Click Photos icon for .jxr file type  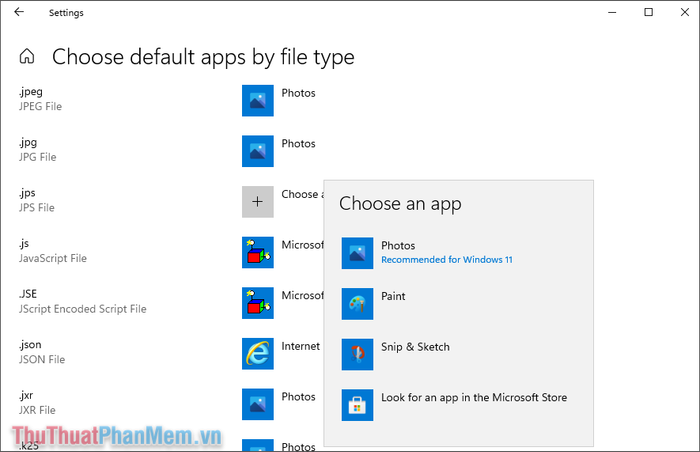coord(258,404)
